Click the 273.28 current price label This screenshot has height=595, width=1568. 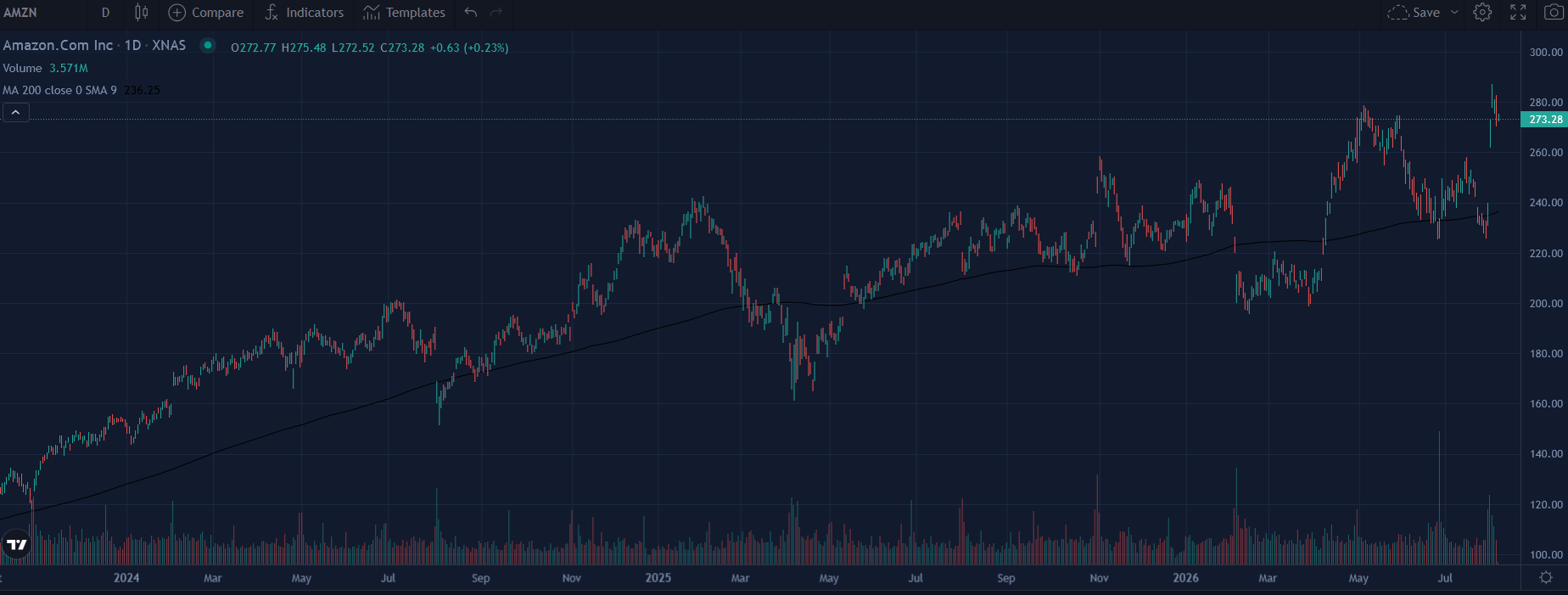(x=1544, y=120)
